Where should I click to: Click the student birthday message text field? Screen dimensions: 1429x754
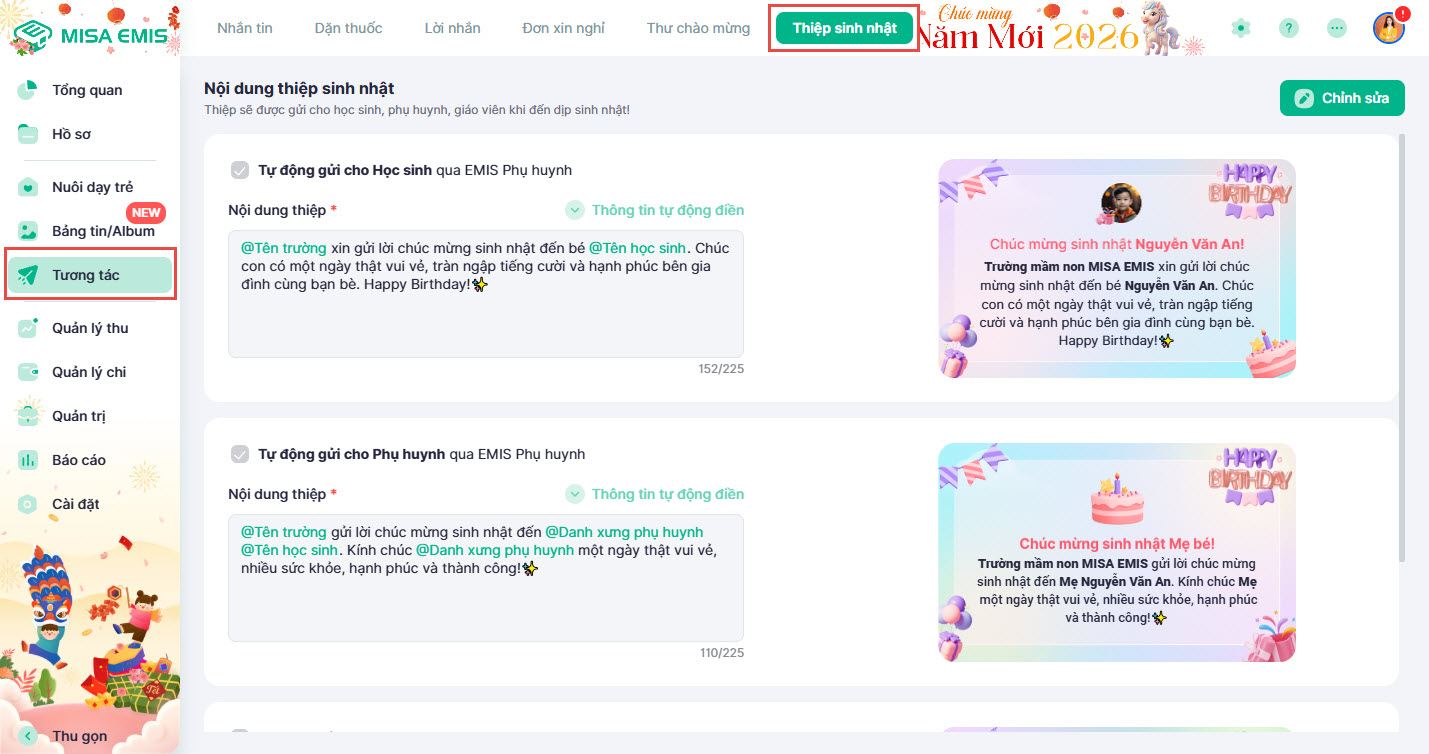[x=486, y=294]
